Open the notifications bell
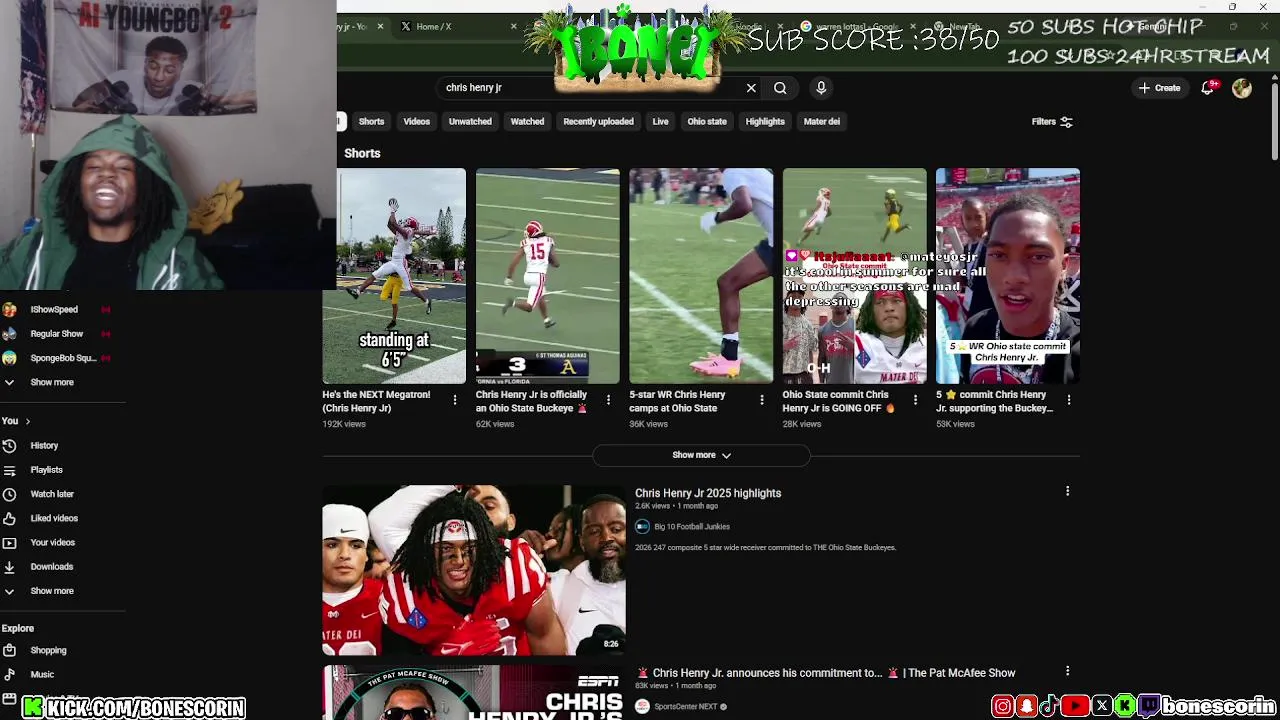 pyautogui.click(x=1208, y=88)
